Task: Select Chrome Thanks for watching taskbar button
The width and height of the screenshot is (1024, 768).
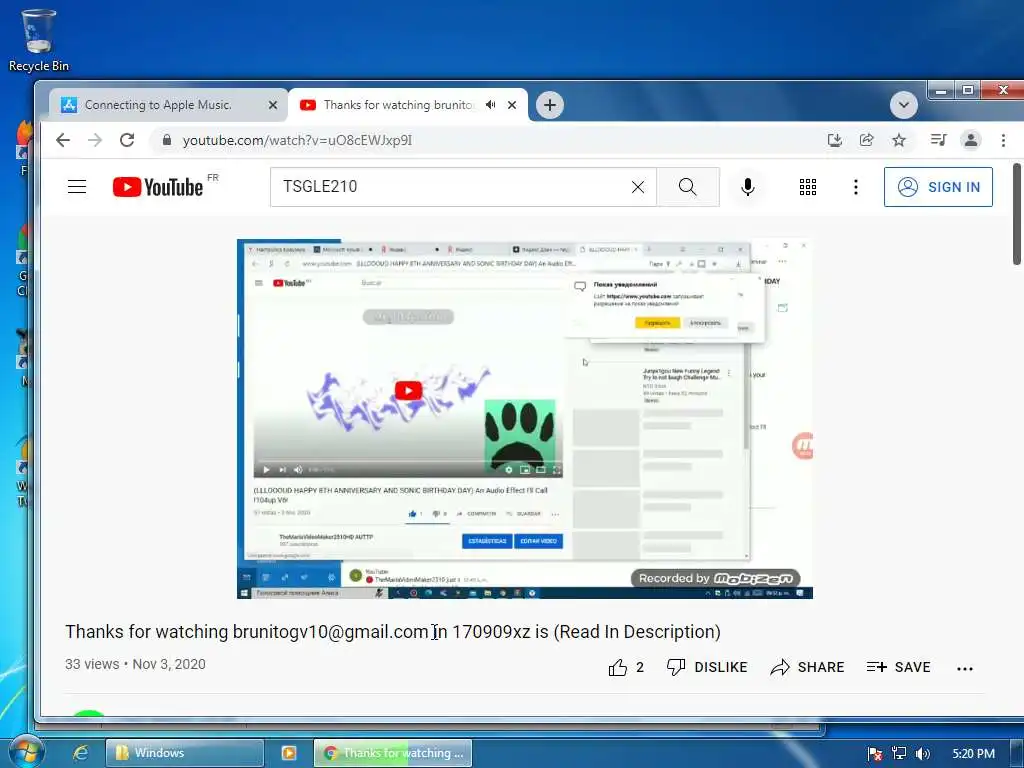Action: coord(393,752)
